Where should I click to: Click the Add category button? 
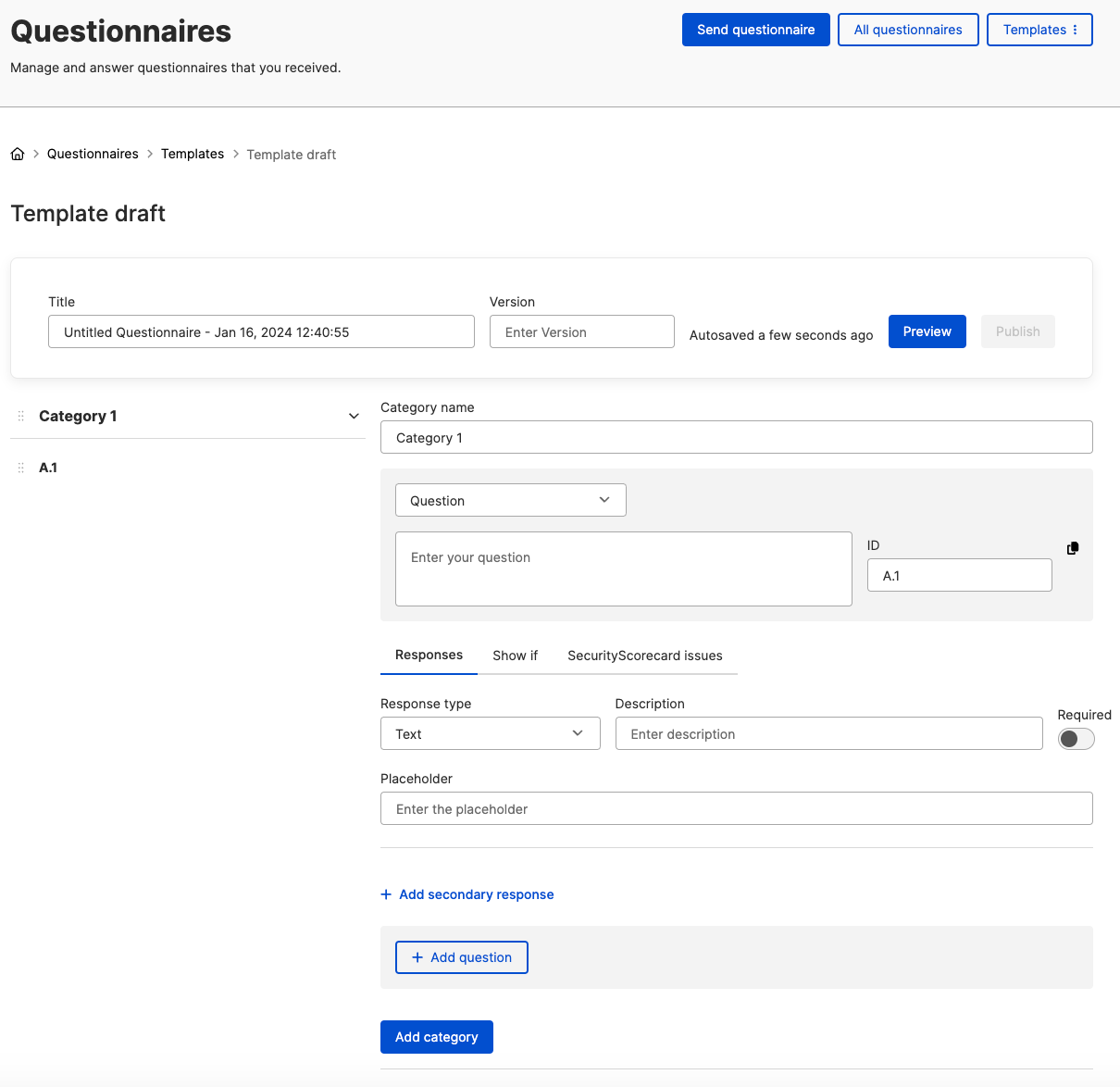pyautogui.click(x=436, y=1037)
